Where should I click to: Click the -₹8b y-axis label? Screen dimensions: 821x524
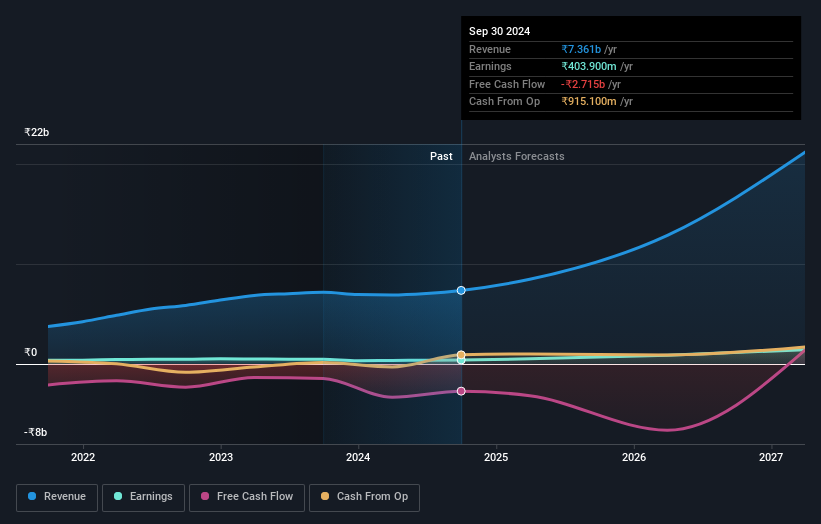36,432
